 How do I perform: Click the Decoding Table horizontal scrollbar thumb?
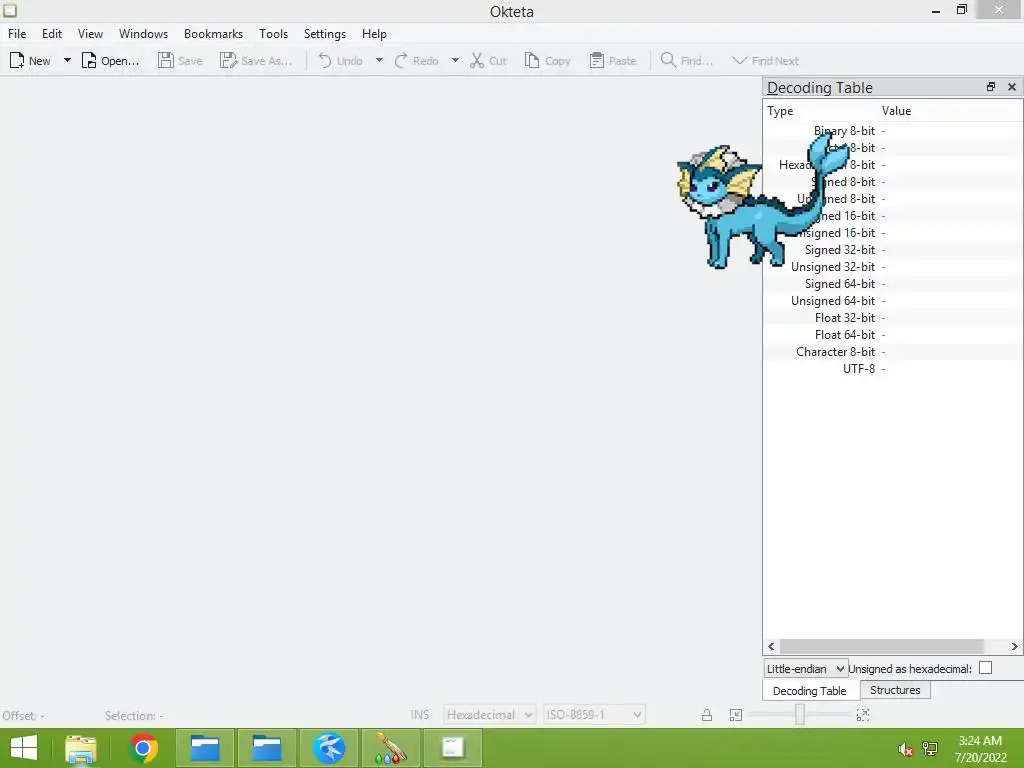pyautogui.click(x=882, y=647)
